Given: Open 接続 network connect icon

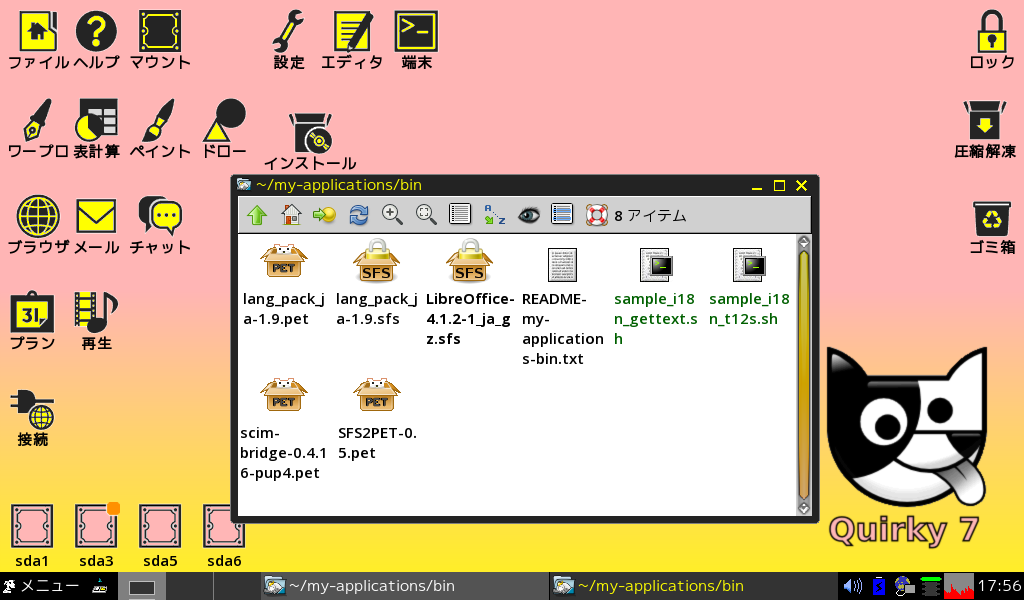Looking at the screenshot, I should (32, 418).
